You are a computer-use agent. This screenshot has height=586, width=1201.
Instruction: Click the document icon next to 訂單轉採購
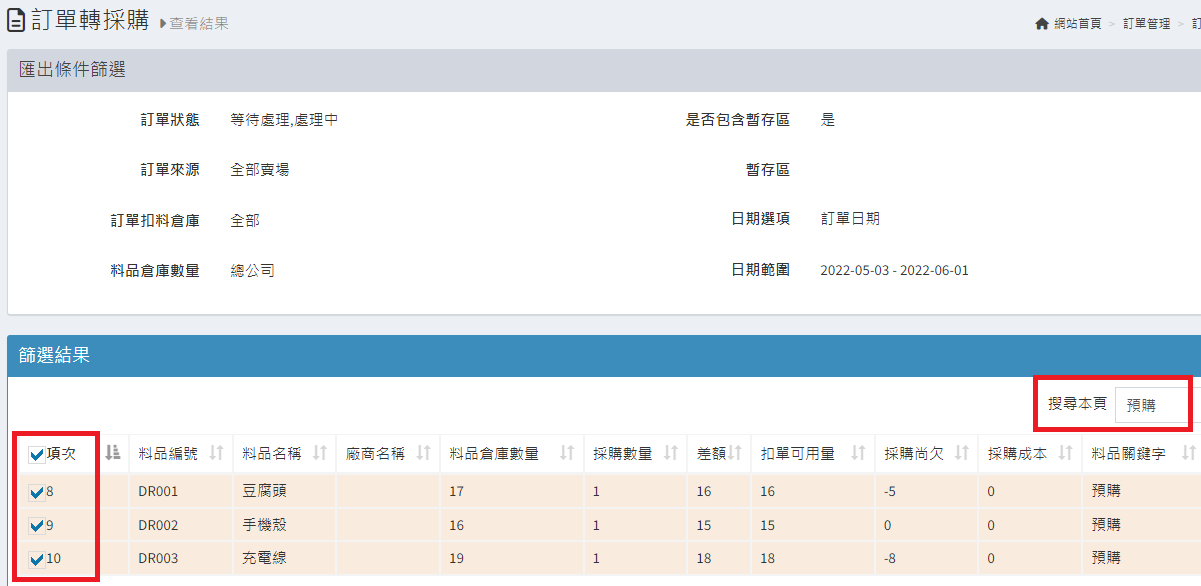pos(16,22)
